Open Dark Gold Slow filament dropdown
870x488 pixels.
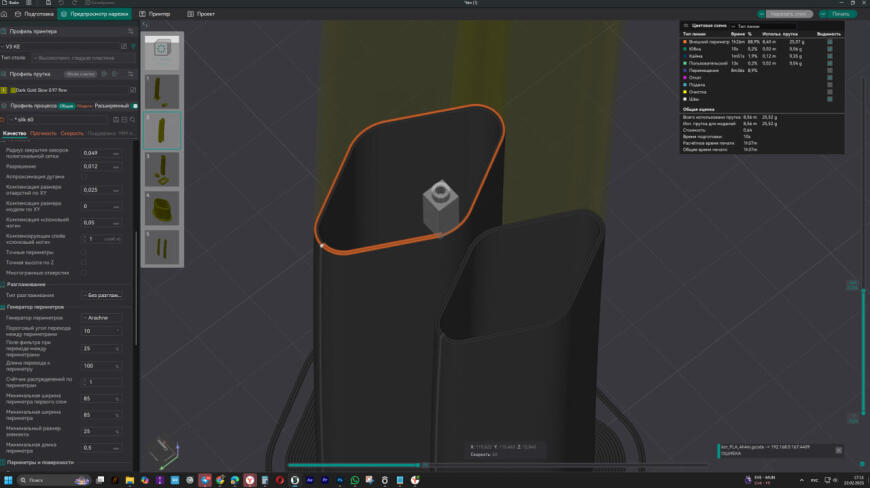tap(69, 90)
